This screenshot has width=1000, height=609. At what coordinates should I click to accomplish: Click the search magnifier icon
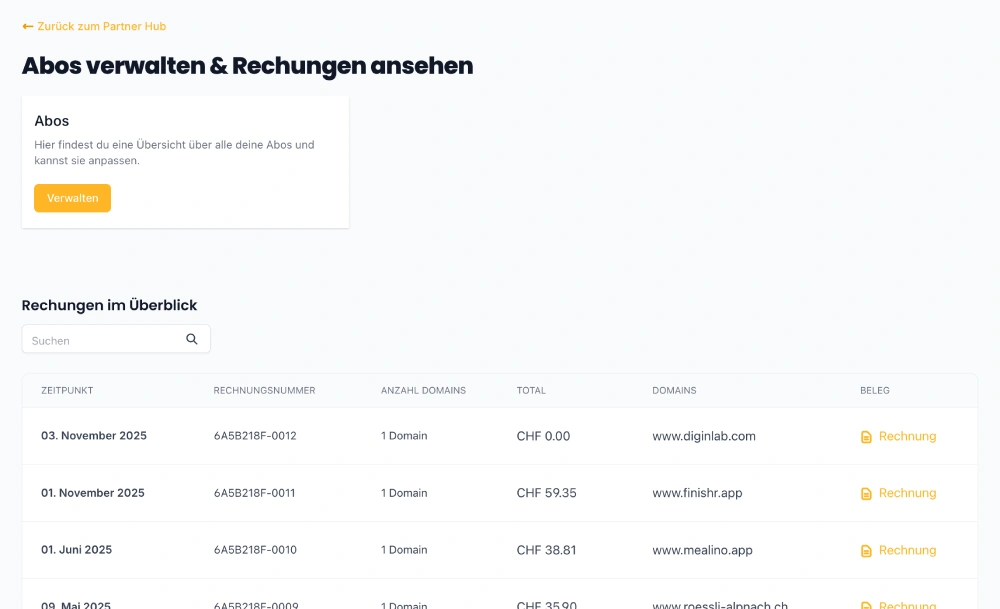click(x=192, y=339)
